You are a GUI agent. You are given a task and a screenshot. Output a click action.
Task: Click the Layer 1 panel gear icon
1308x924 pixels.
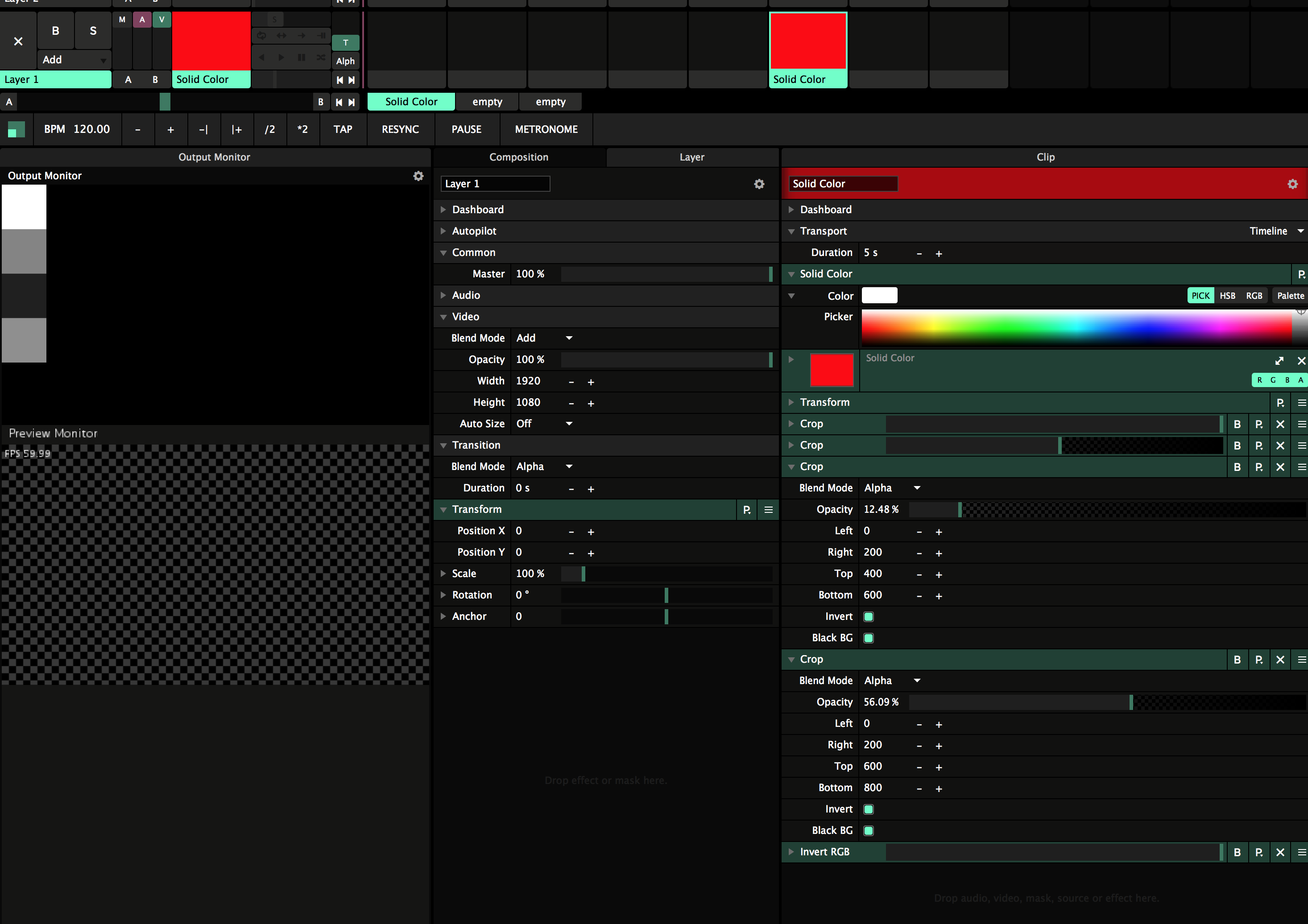click(x=759, y=184)
